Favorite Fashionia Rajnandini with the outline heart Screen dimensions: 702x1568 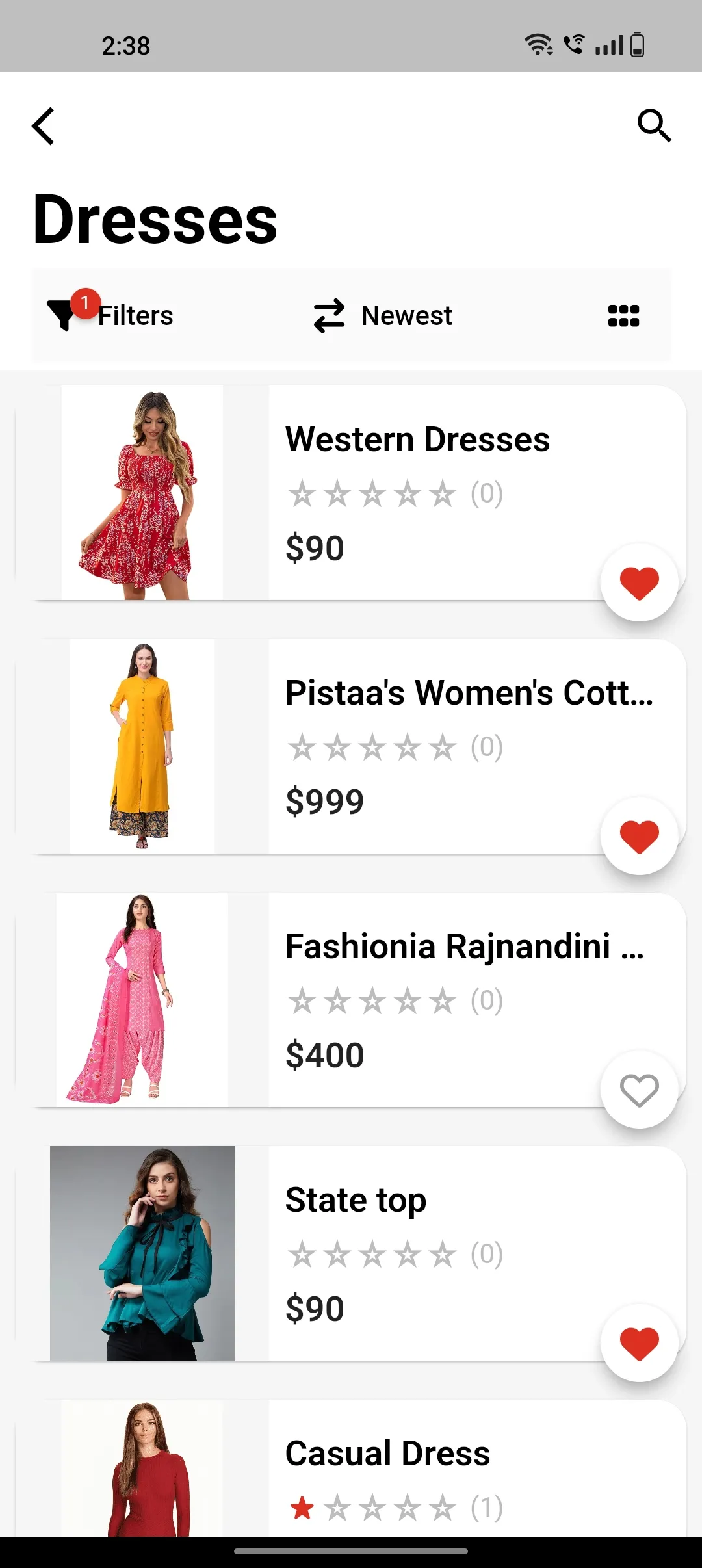point(640,1090)
